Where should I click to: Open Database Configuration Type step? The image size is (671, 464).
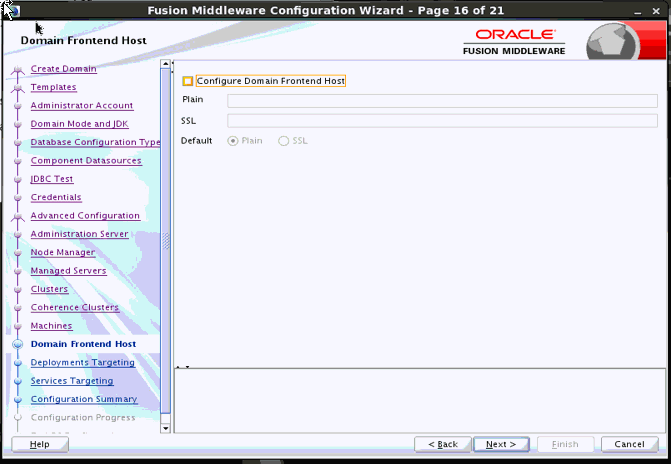[95, 143]
